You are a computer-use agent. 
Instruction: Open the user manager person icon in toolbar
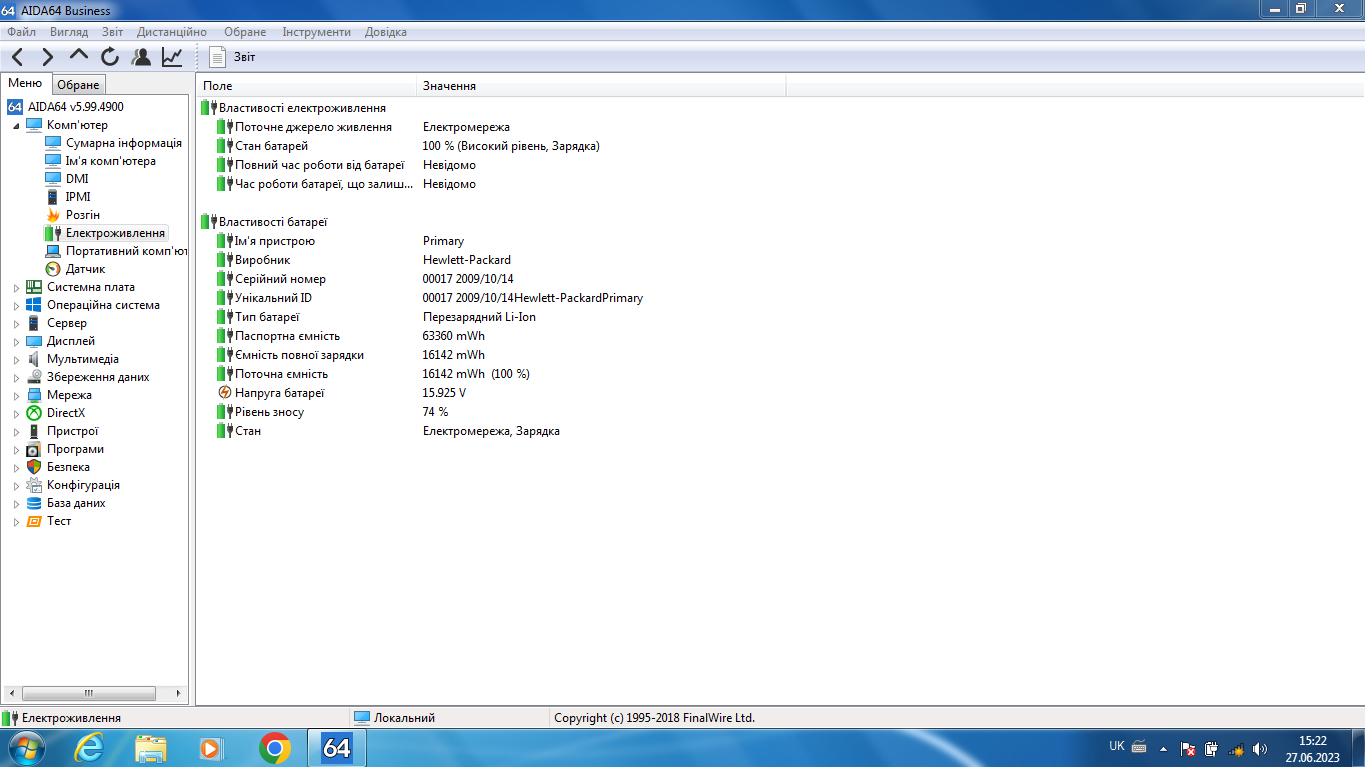(141, 57)
